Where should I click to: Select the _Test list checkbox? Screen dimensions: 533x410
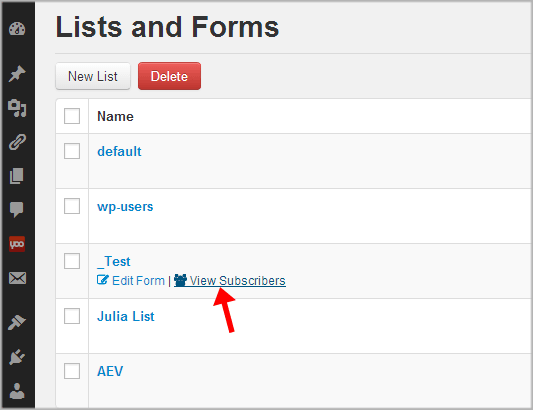pos(72,261)
